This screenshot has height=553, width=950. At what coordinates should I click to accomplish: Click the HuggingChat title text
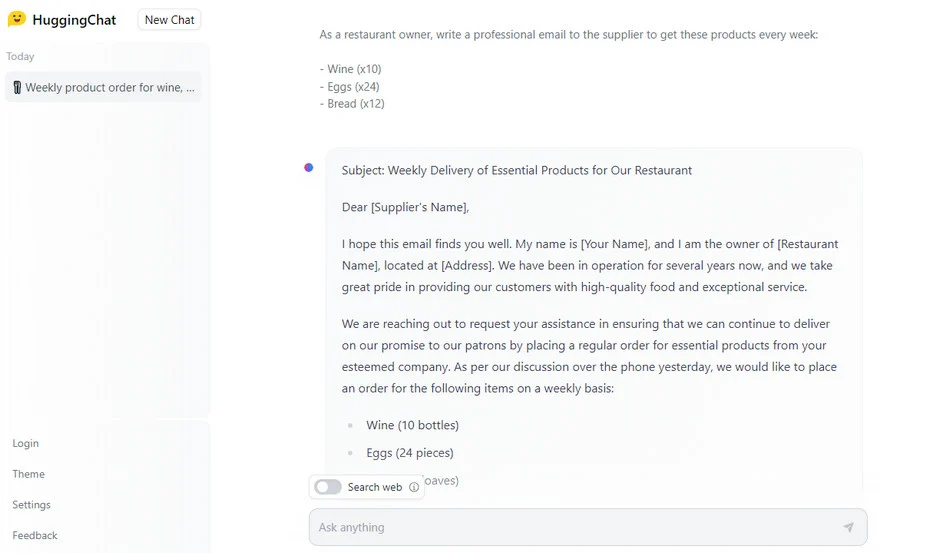(74, 20)
